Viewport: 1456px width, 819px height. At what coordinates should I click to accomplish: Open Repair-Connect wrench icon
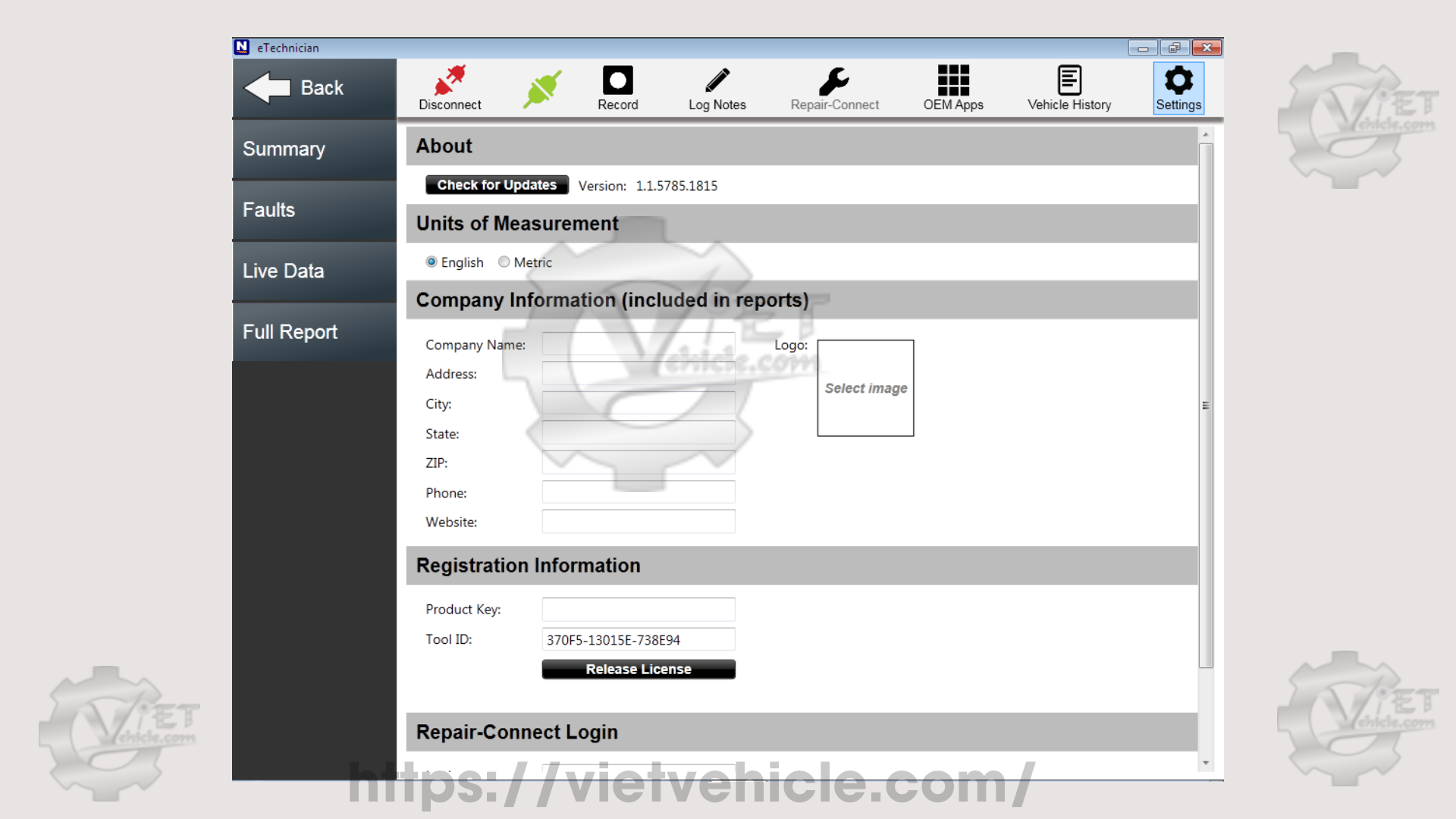[x=834, y=81]
